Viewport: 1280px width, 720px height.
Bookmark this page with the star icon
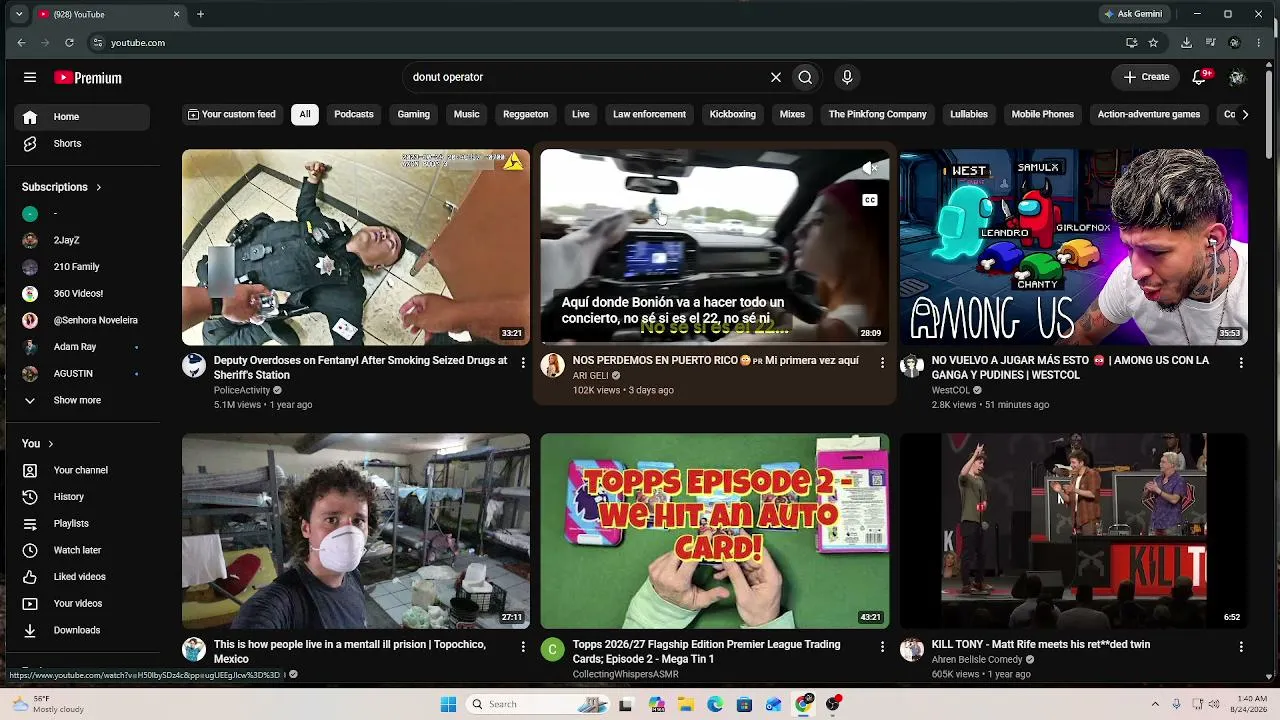[x=1153, y=43]
